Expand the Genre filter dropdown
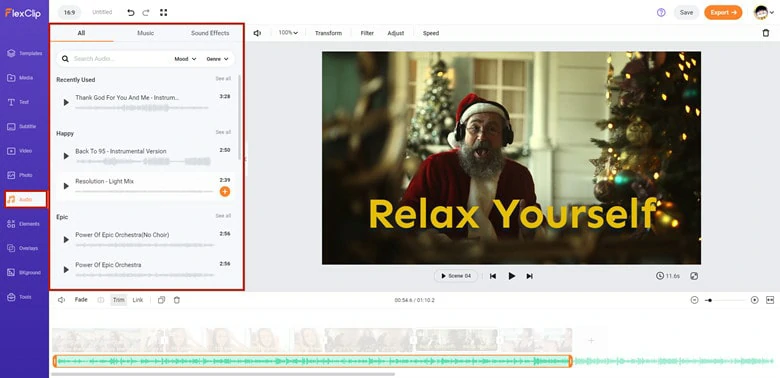This screenshot has height=378, width=780. coord(217,59)
